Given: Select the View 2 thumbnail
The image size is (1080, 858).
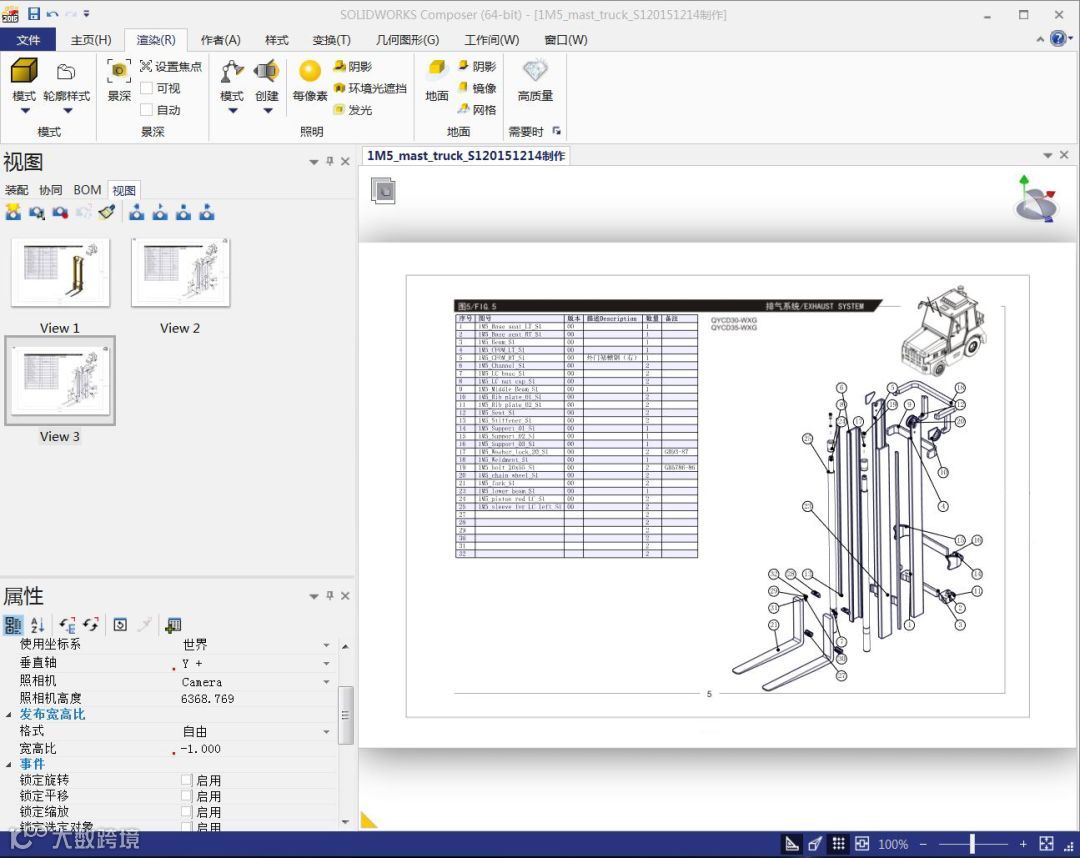Looking at the screenshot, I should [x=180, y=273].
